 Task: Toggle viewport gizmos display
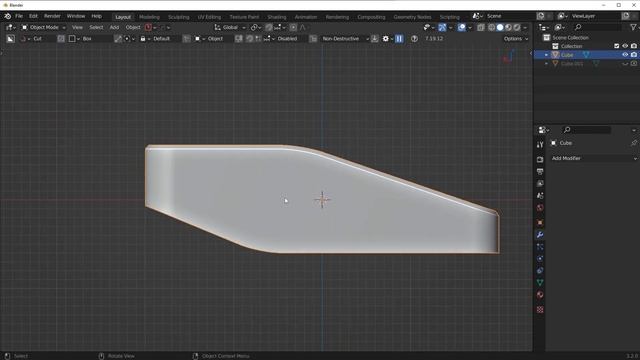442,27
